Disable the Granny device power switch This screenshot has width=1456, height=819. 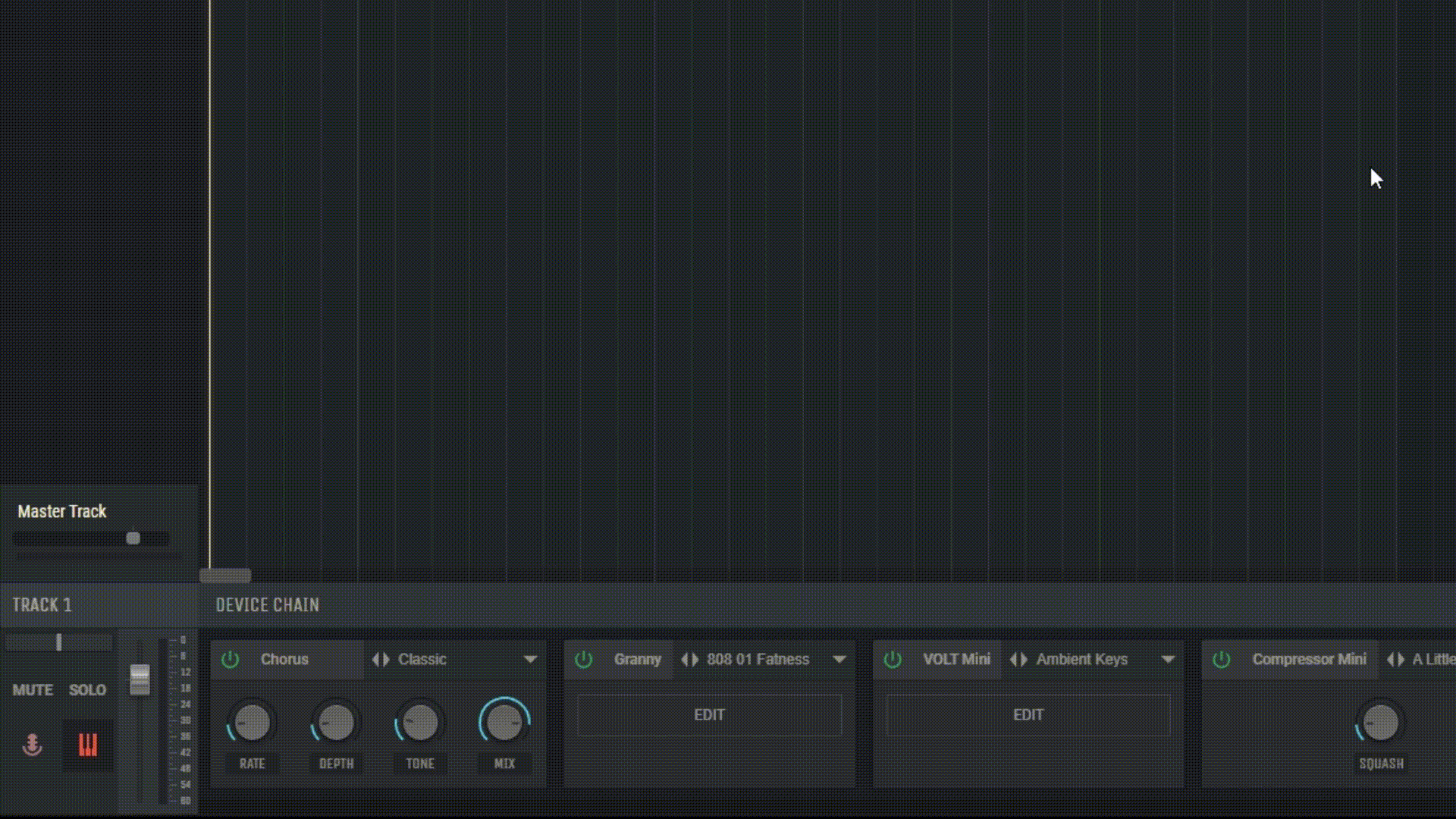coord(583,660)
